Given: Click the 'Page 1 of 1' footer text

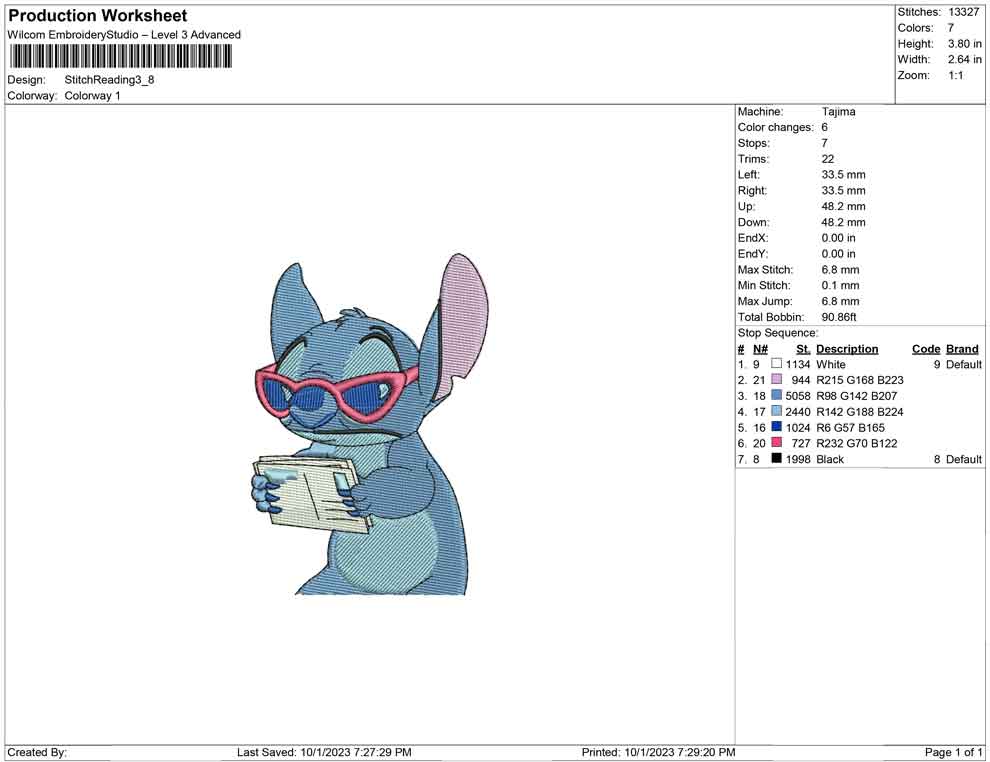Looking at the screenshot, I should (x=953, y=752).
